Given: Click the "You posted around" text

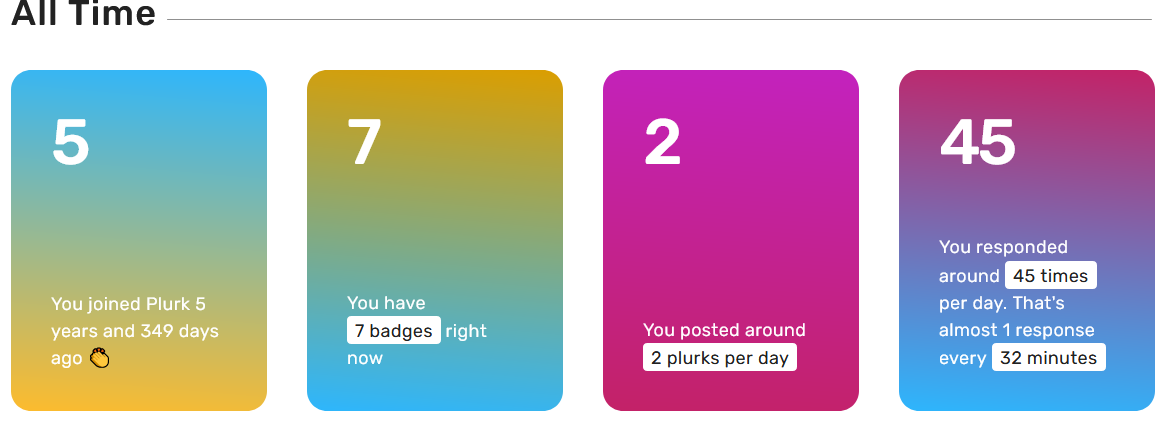Looking at the screenshot, I should [724, 330].
